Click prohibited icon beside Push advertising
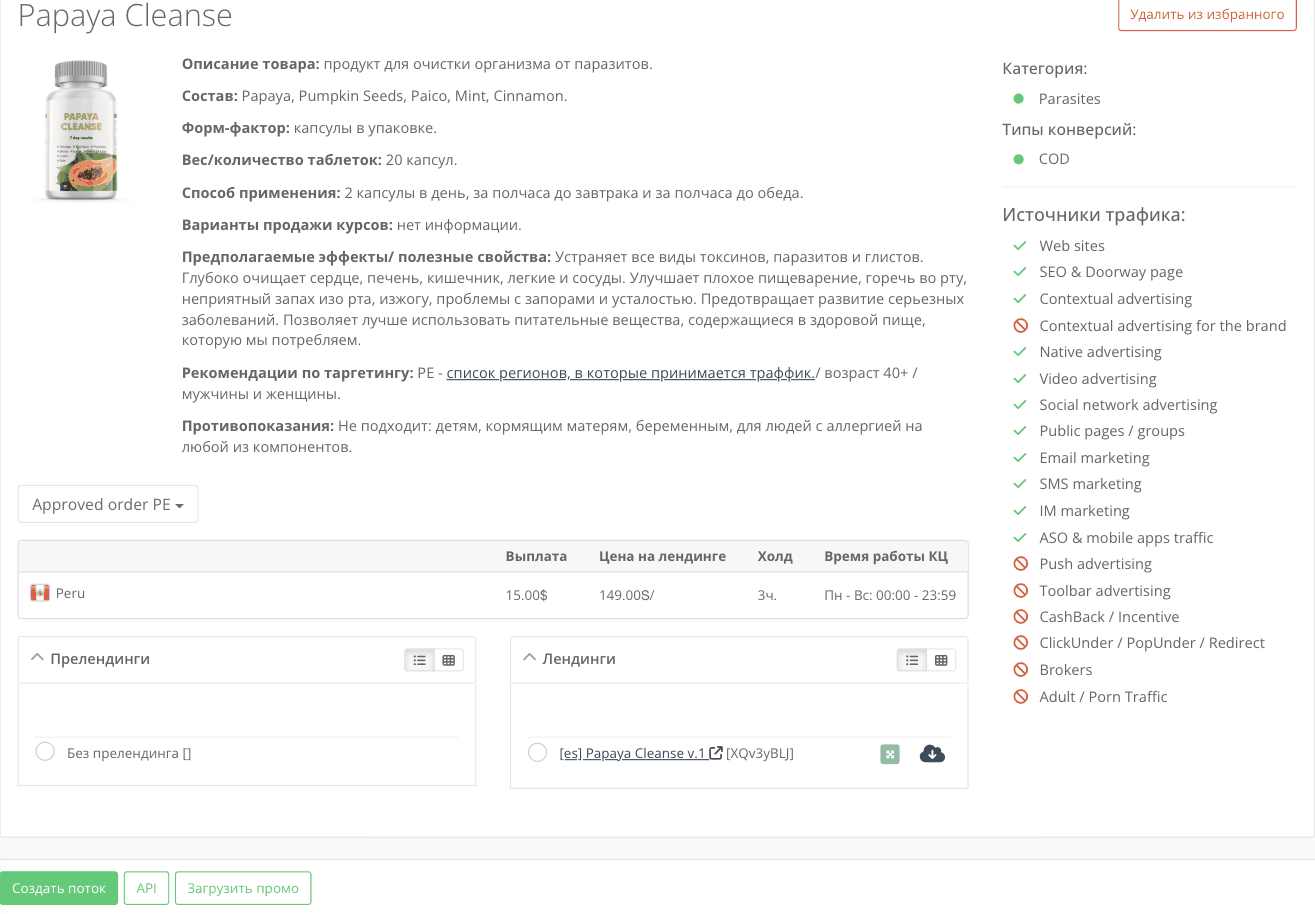1315x914 pixels. tap(1021, 564)
